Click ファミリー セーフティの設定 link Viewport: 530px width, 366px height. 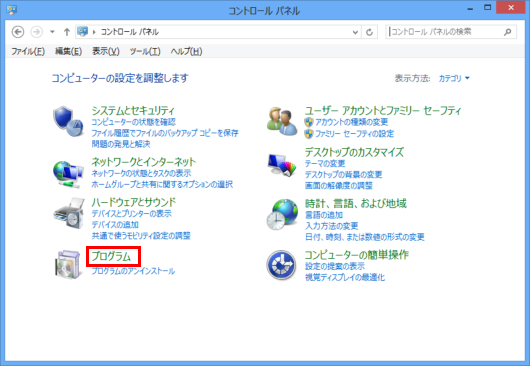pyautogui.click(x=354, y=134)
